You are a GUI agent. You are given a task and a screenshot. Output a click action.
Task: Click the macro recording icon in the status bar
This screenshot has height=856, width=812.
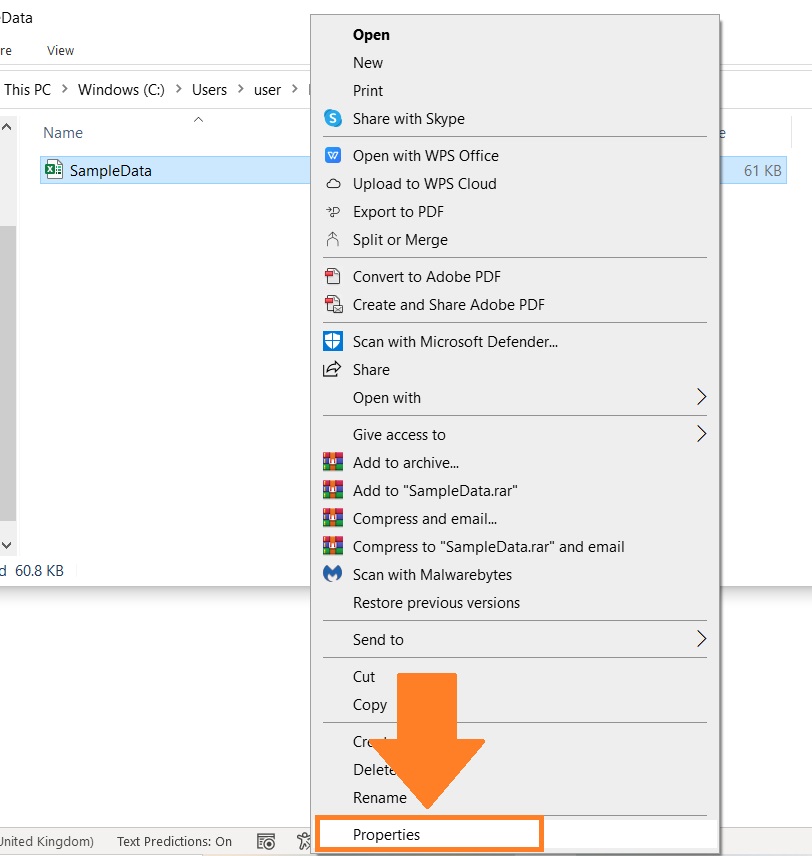click(266, 841)
